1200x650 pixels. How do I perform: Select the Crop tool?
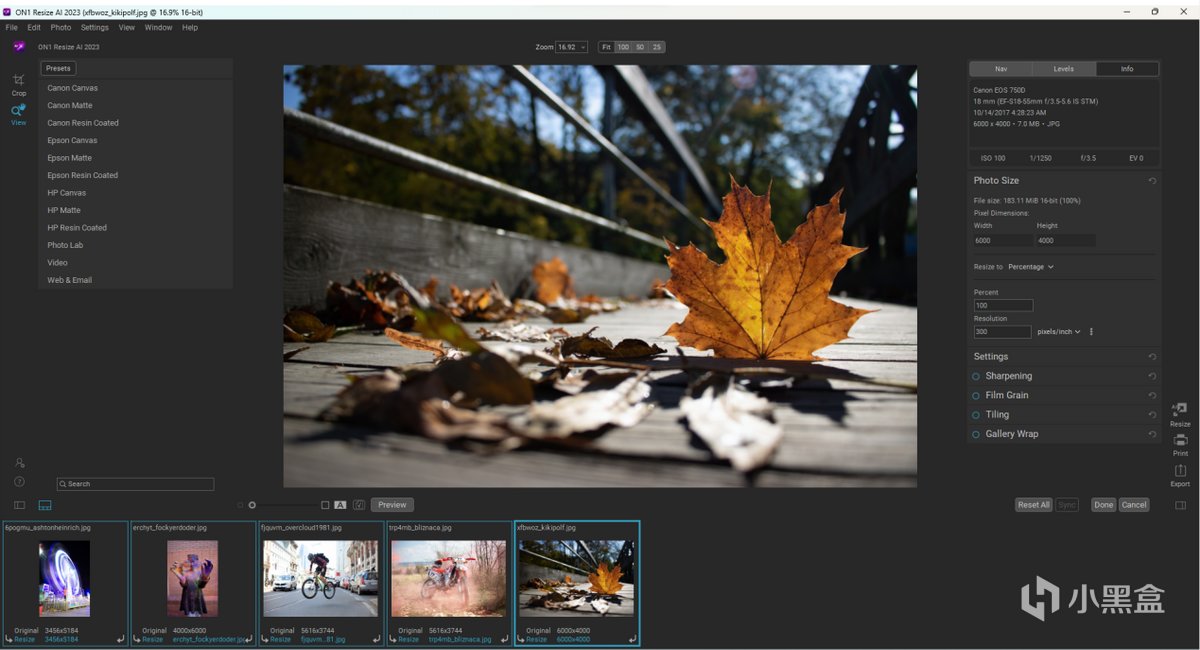pos(19,81)
